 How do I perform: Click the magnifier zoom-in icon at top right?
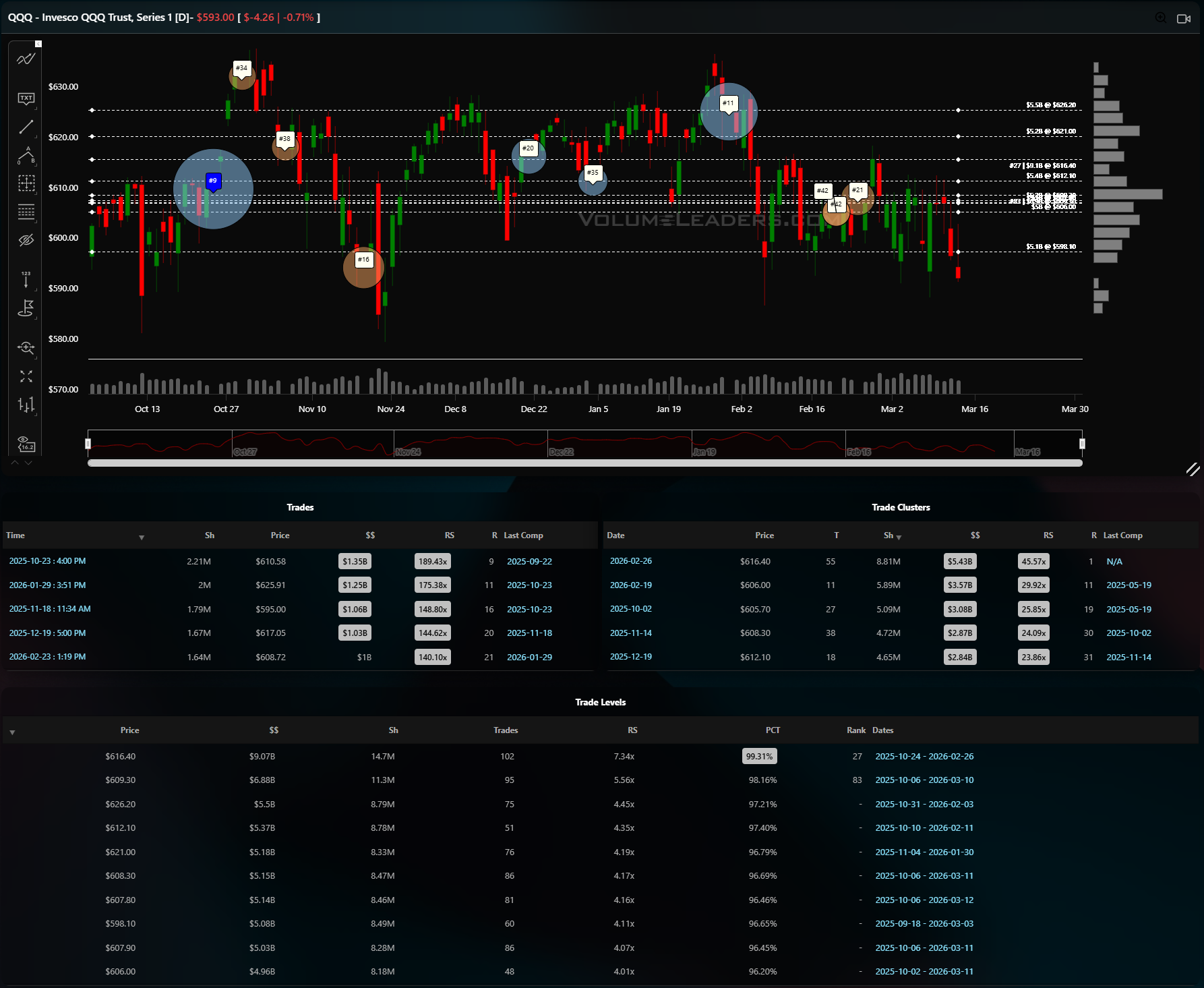point(1161,18)
